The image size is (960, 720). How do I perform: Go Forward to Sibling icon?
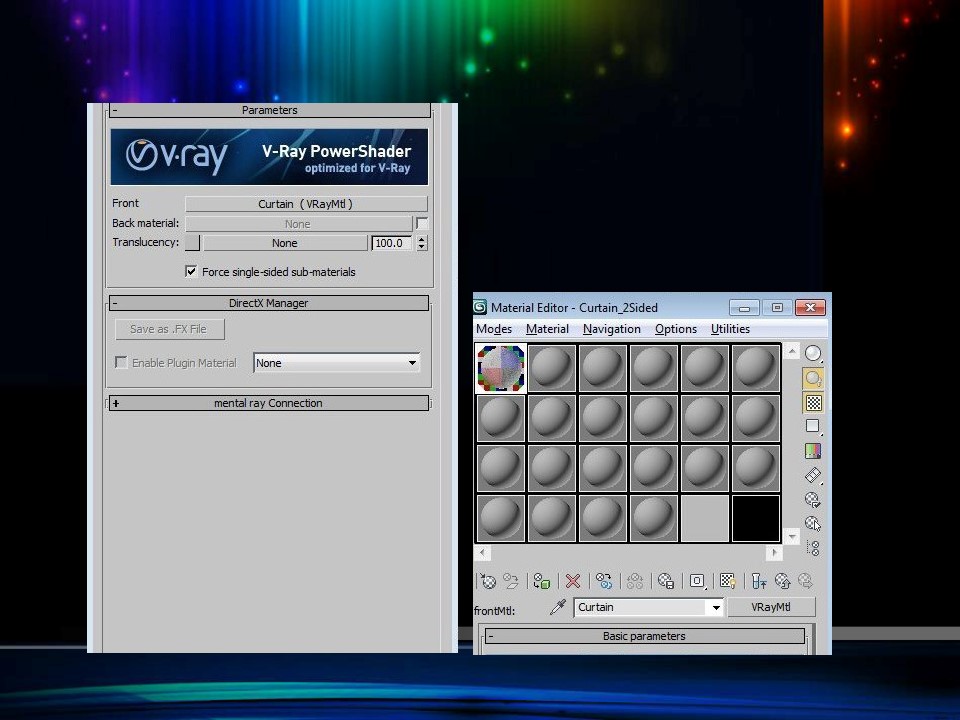tap(806, 580)
